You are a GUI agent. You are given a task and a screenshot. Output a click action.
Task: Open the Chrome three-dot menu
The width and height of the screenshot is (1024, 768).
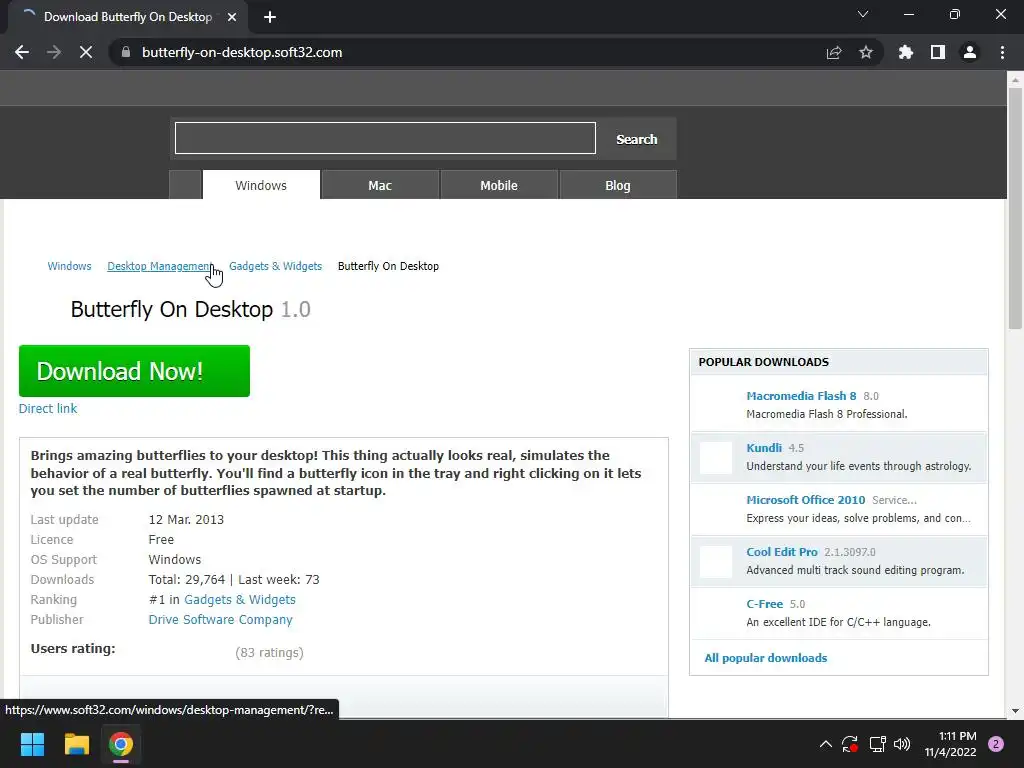[x=1002, y=52]
